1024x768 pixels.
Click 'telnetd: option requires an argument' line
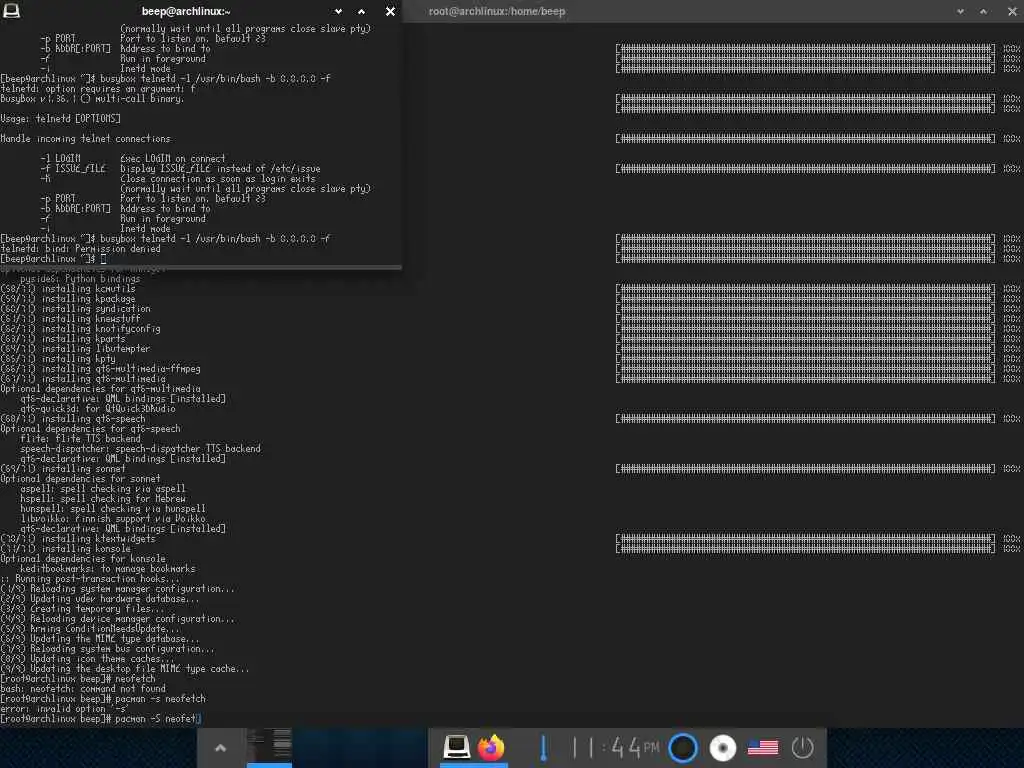point(98,89)
